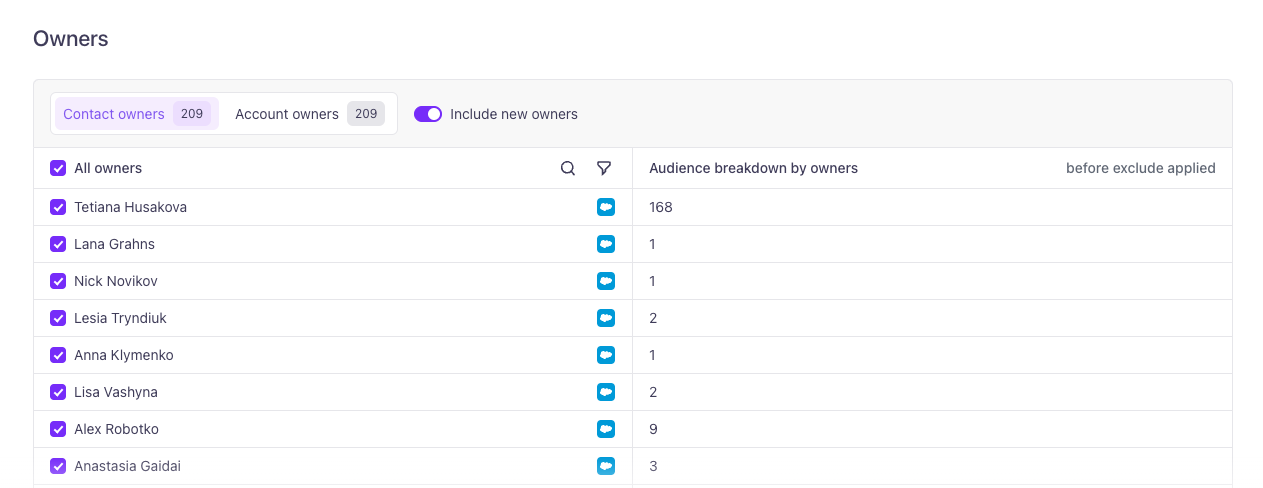Uncheck Lisa Vashyna checkbox

click(58, 392)
